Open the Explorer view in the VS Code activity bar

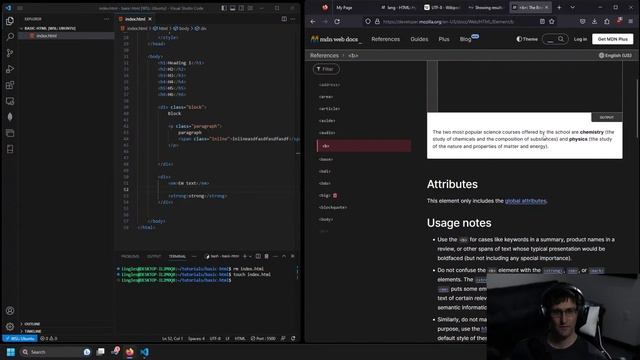10,21
